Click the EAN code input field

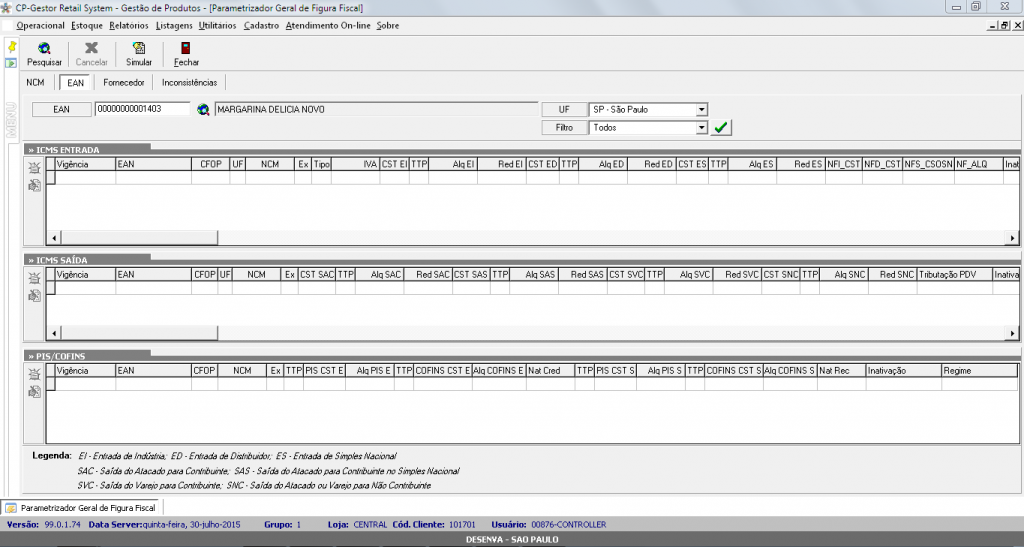[x=142, y=110]
